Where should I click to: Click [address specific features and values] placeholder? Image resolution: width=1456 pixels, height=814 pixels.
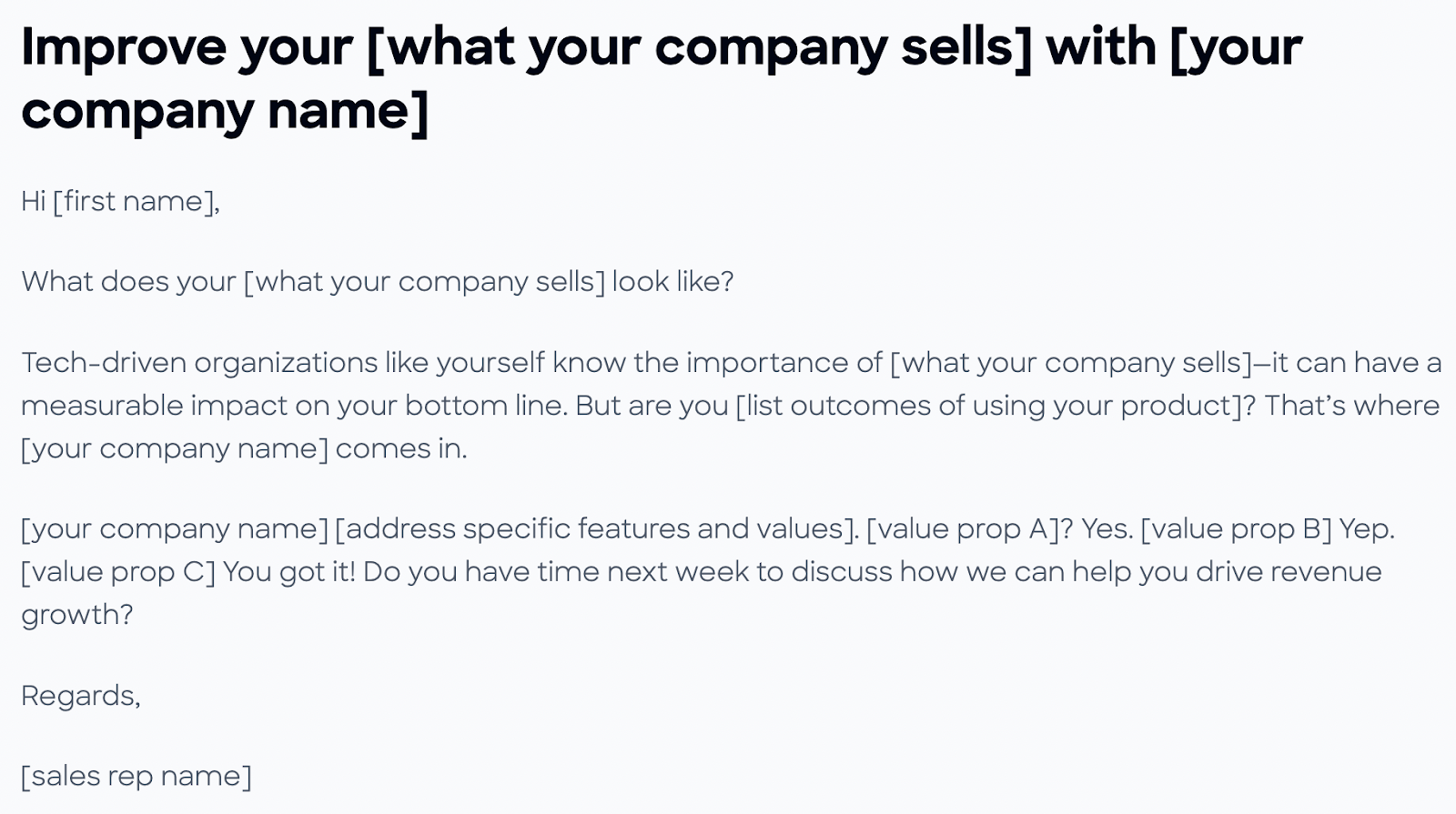[x=596, y=528]
